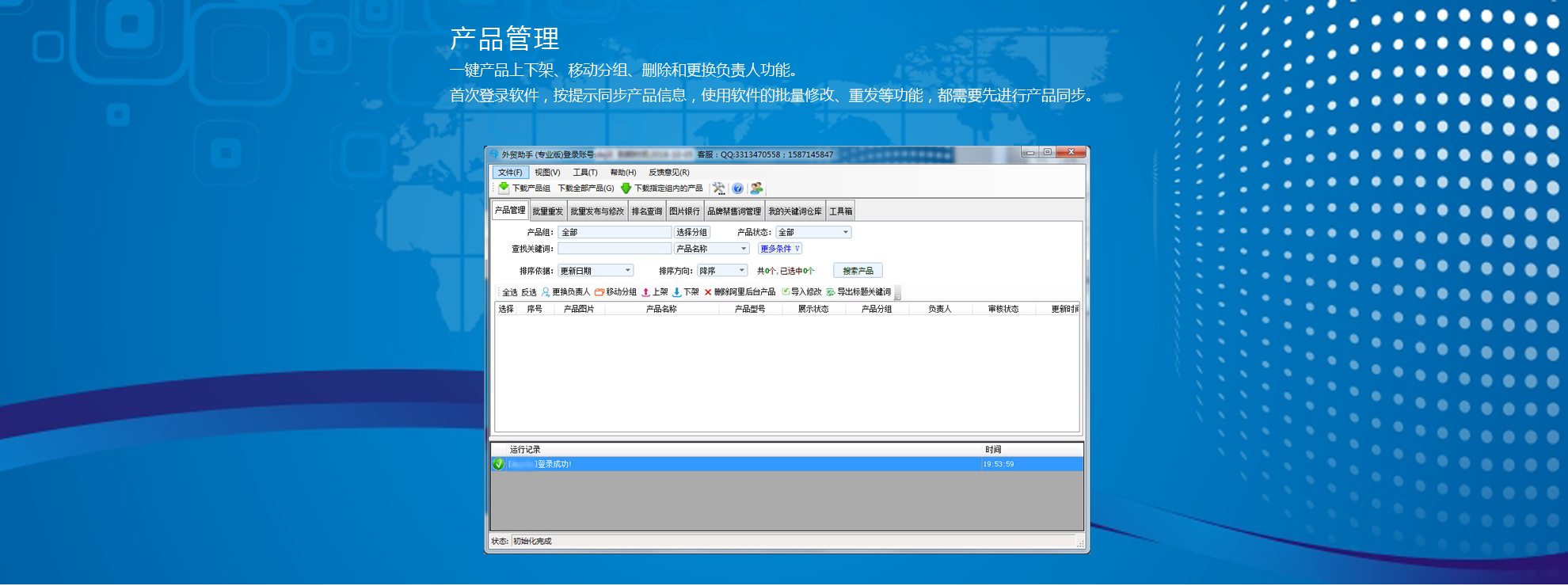Open the 工具(T) menu
Screen dimensions: 1568x586
point(585,172)
